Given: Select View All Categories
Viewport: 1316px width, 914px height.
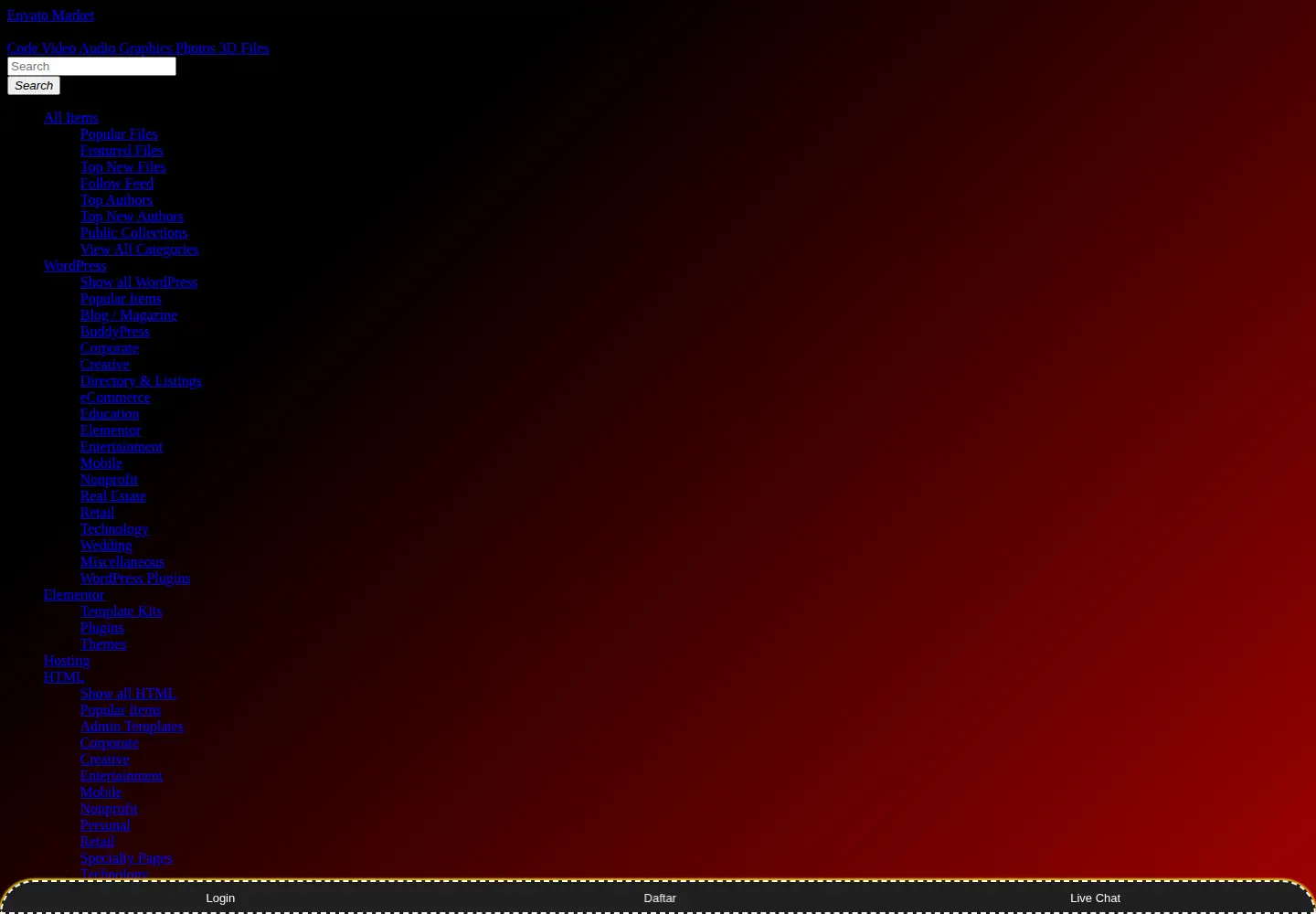Looking at the screenshot, I should (139, 250).
